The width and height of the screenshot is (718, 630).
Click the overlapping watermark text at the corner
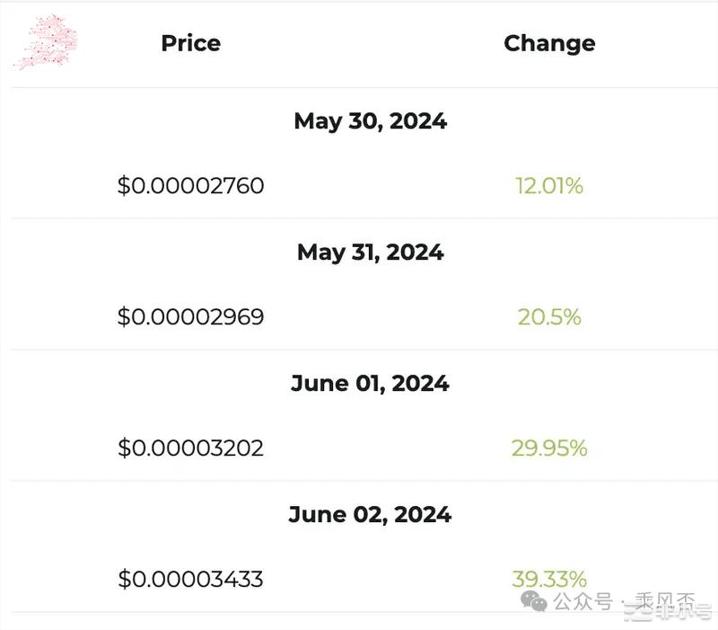click(x=669, y=607)
